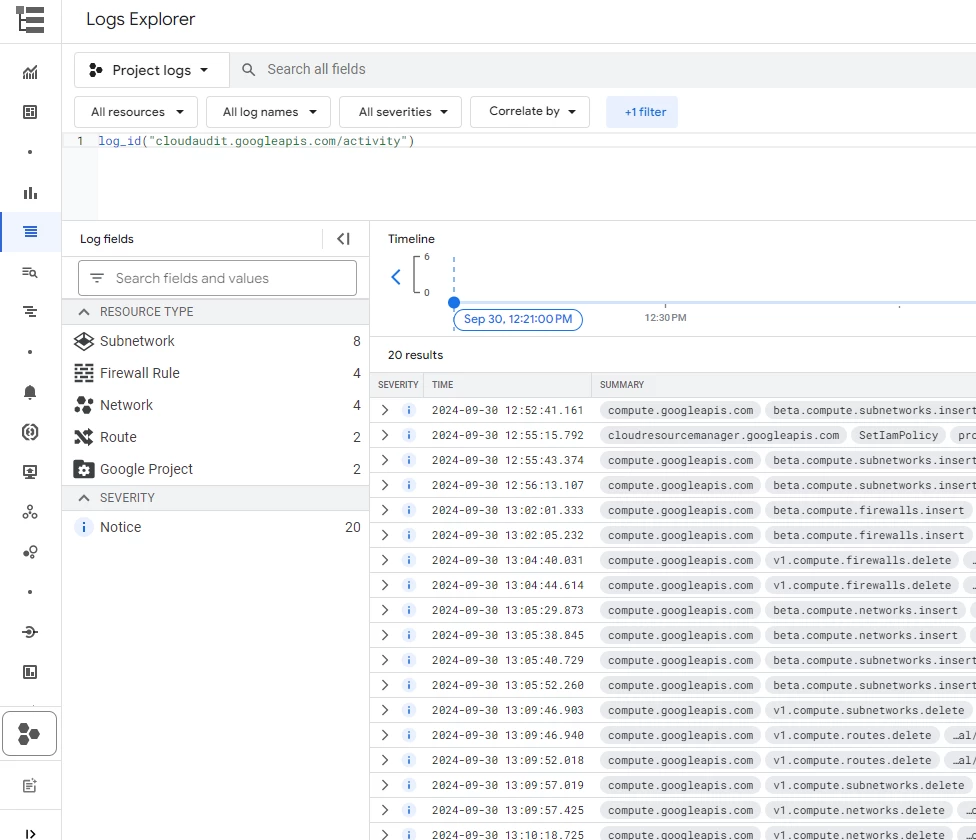
Task: Expand the sidebar with bottom arrow icon
Action: 30,834
